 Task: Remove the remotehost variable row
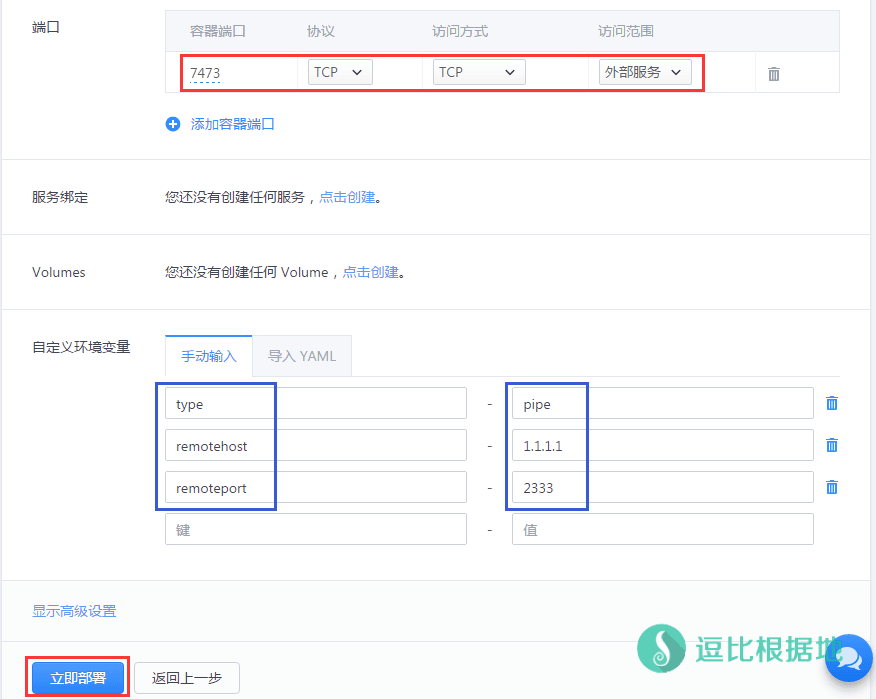point(831,445)
